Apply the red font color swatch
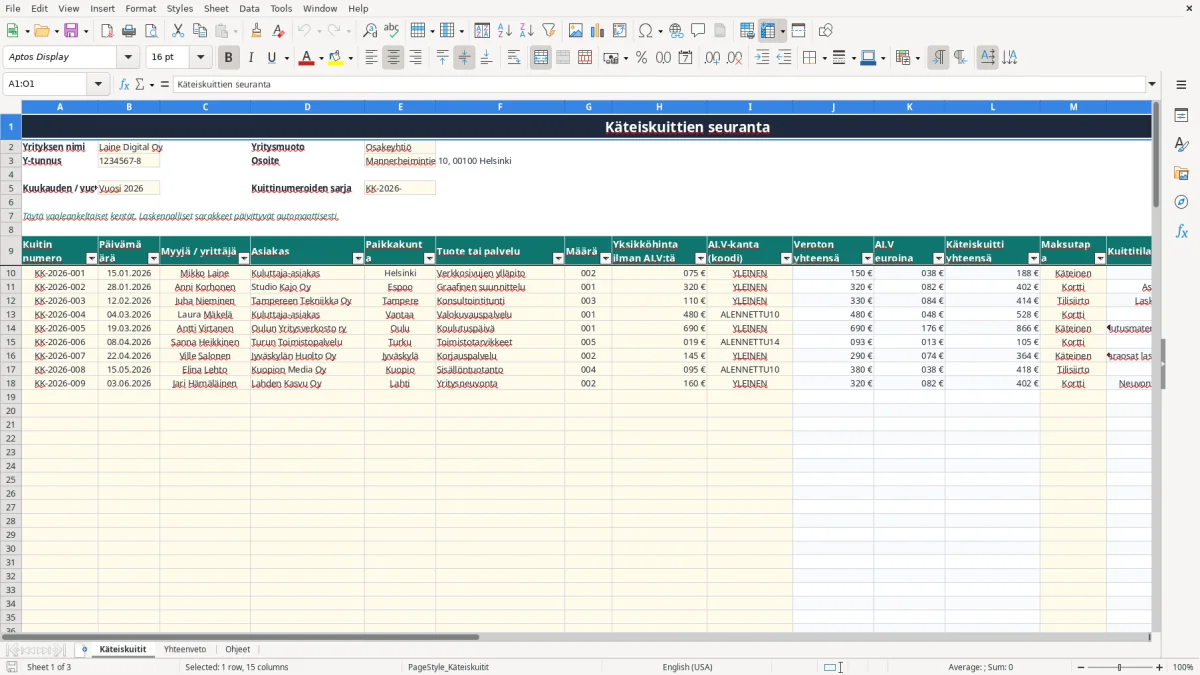Screen dimensions: 1200x675 pyautogui.click(x=306, y=58)
